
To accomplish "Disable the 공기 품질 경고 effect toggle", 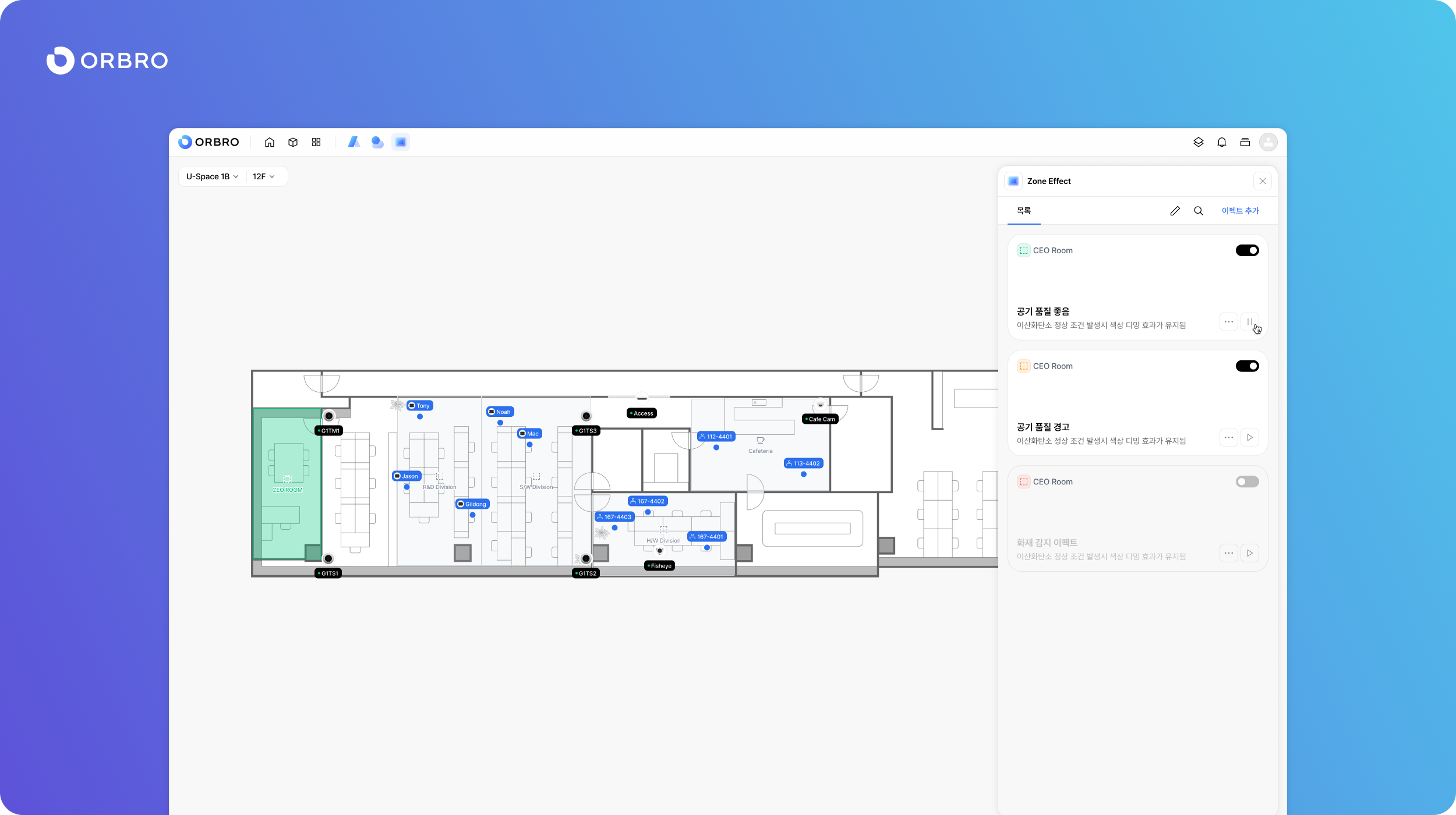I will 1247,366.
